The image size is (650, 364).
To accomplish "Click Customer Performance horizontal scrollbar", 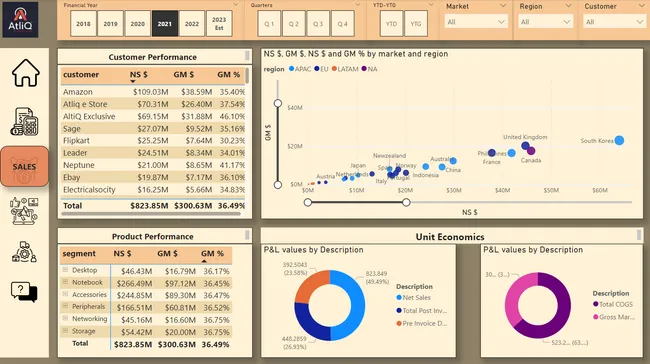I will click(x=151, y=214).
